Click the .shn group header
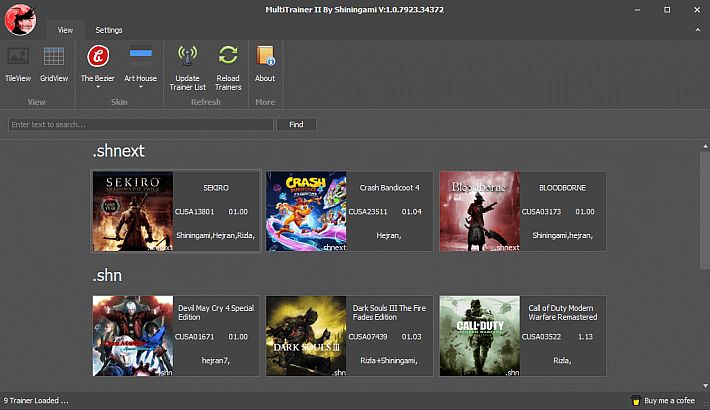Screen dimensions: 710x410 pyautogui.click(x=107, y=275)
